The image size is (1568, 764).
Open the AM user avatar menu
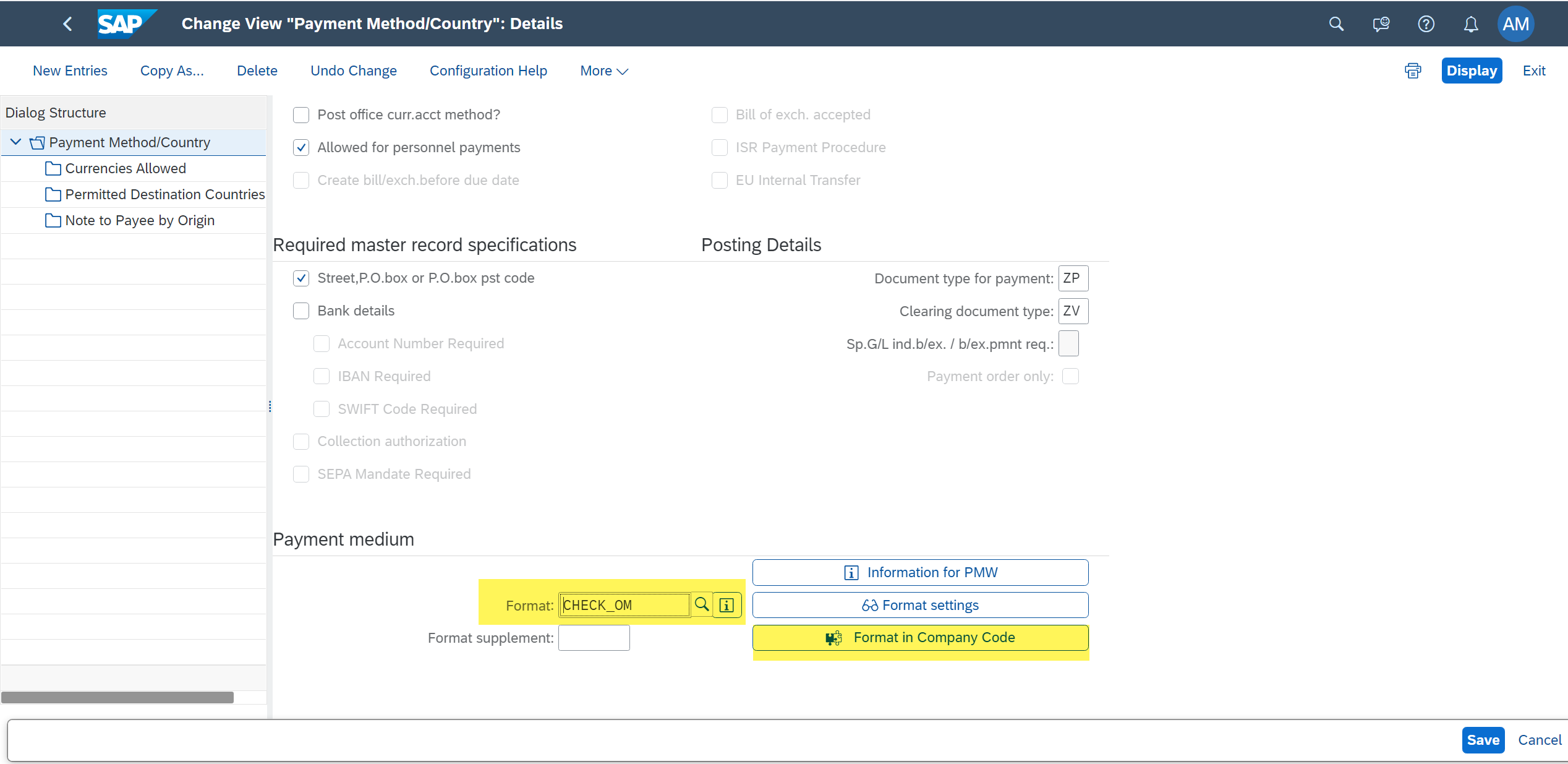click(x=1515, y=24)
